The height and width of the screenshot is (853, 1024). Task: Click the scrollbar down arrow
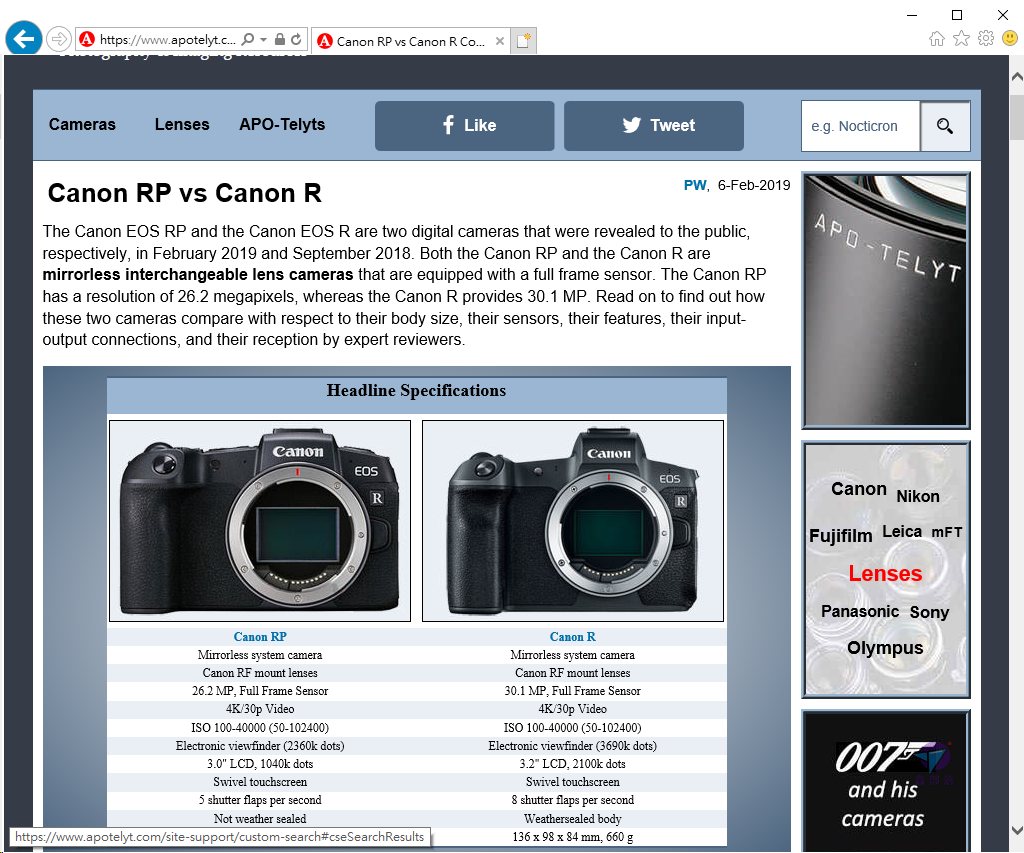click(1017, 829)
